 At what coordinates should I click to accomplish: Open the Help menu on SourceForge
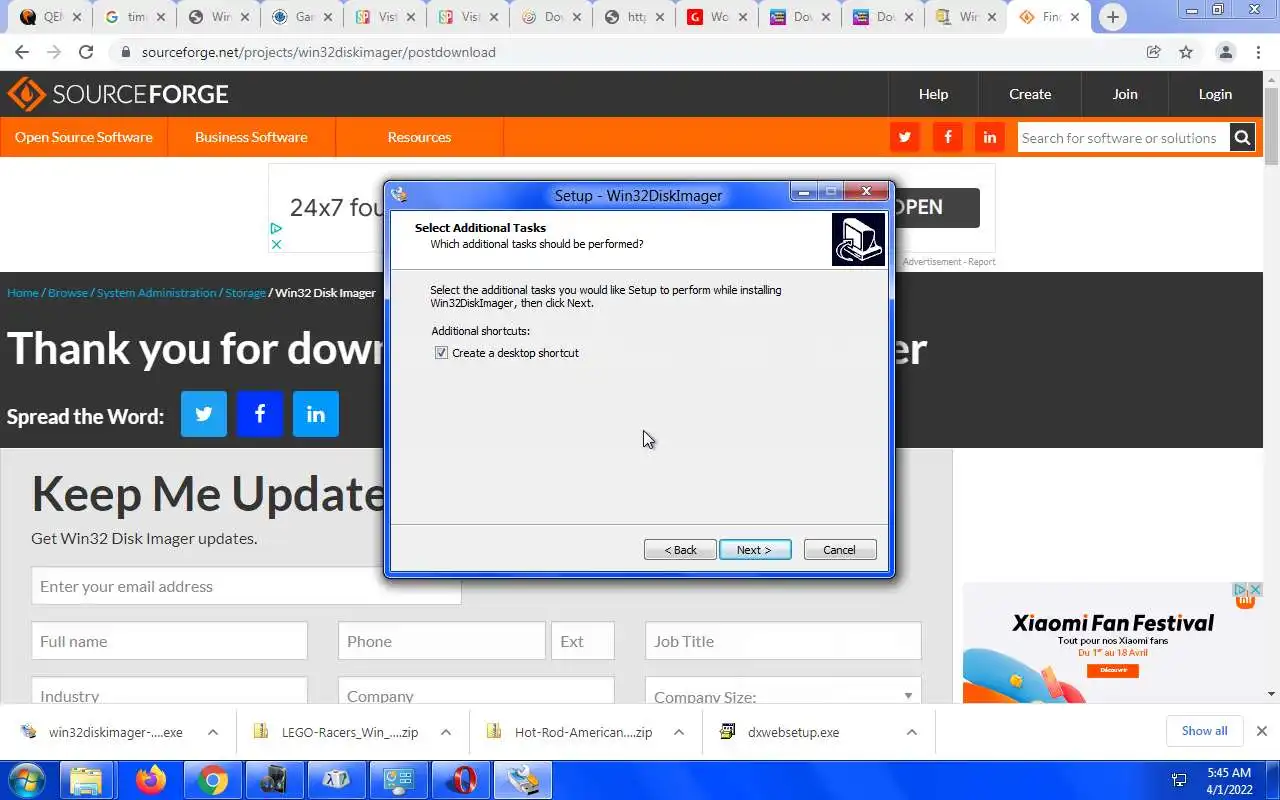[933, 94]
